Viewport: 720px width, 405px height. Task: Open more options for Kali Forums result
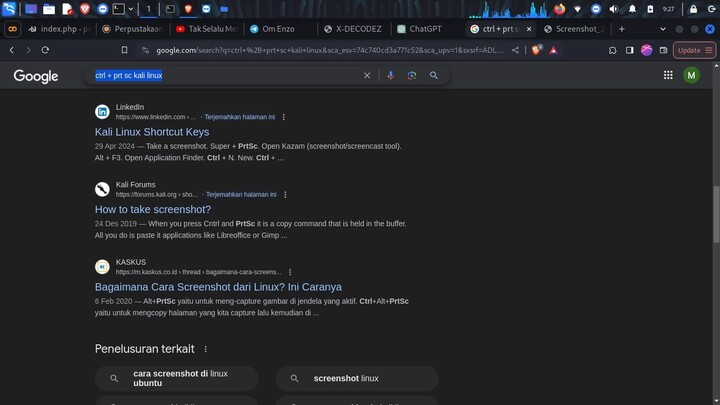[285, 195]
